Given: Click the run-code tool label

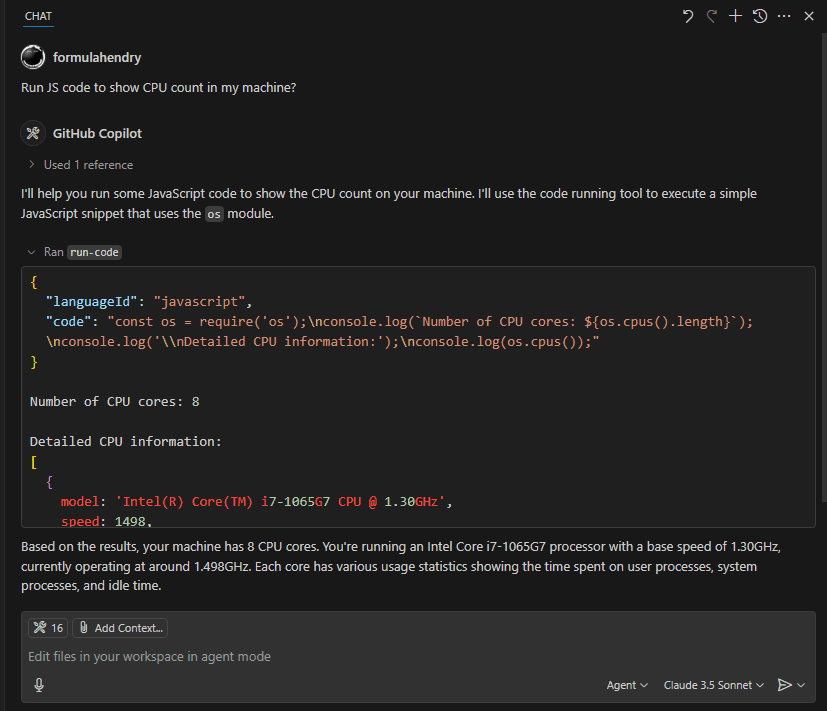Looking at the screenshot, I should pyautogui.click(x=94, y=252).
